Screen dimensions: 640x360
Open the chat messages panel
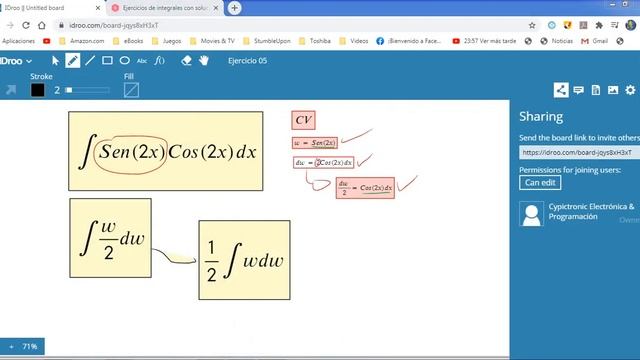point(578,90)
